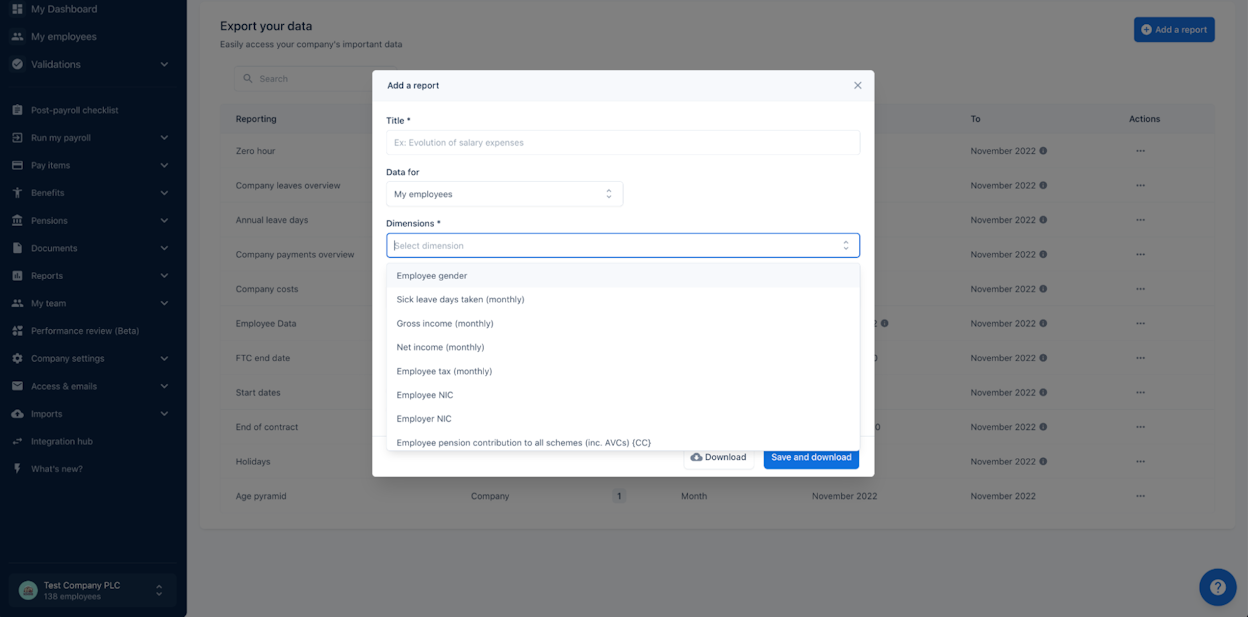This screenshot has width=1248, height=617.
Task: Click the What's new lightning icon
Action: [17, 469]
